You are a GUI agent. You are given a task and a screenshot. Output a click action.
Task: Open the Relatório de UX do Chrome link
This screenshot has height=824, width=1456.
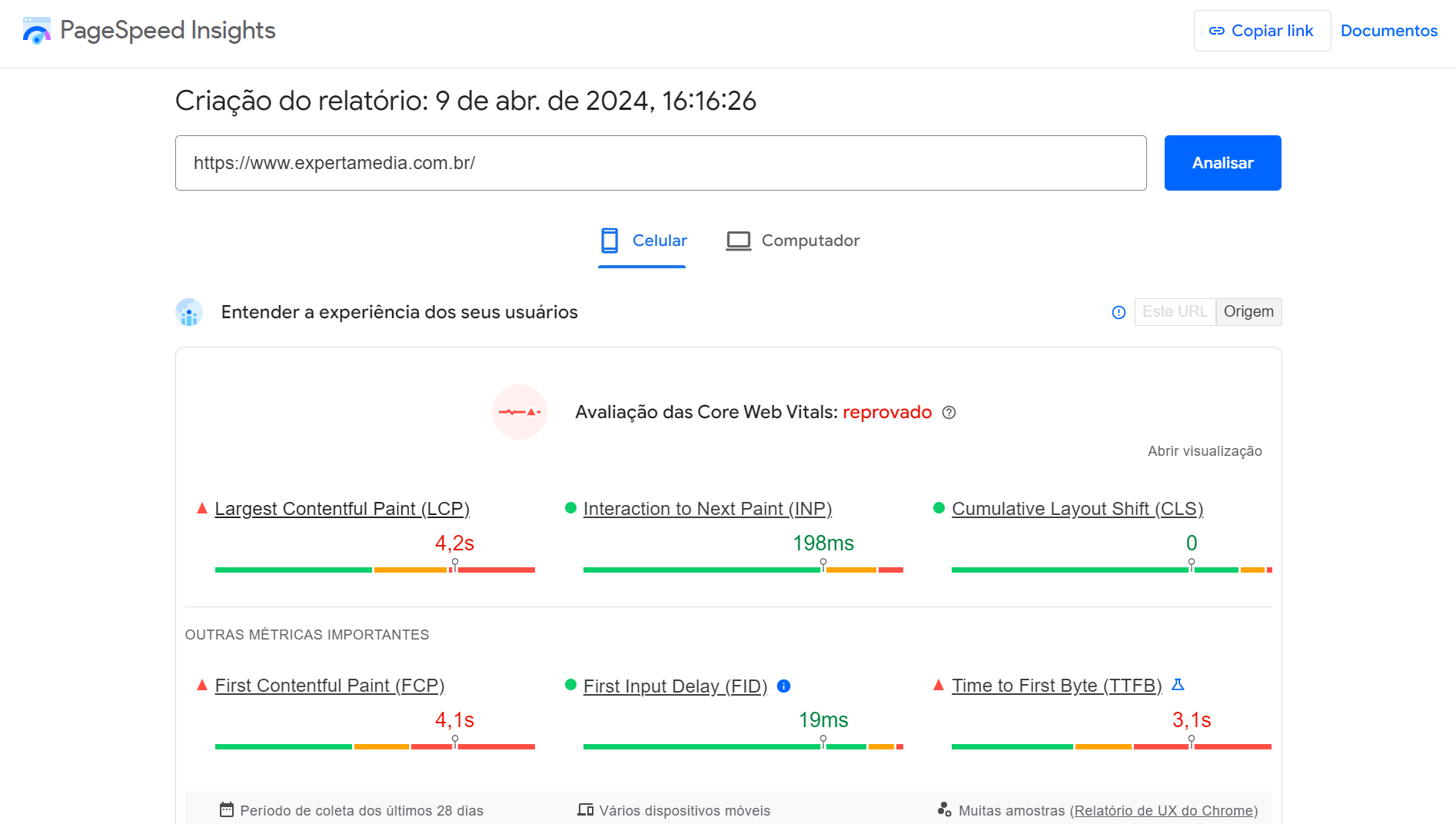pyautogui.click(x=1163, y=810)
